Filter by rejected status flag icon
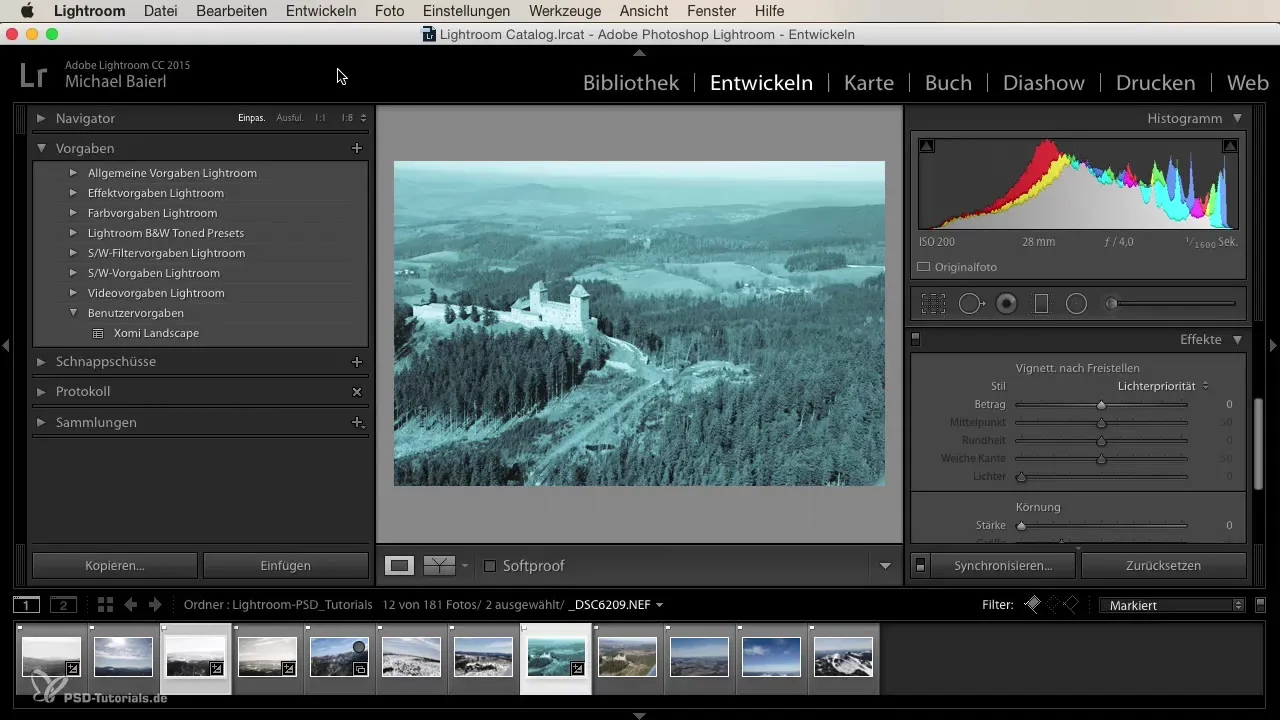This screenshot has width=1280, height=720. 1071,604
